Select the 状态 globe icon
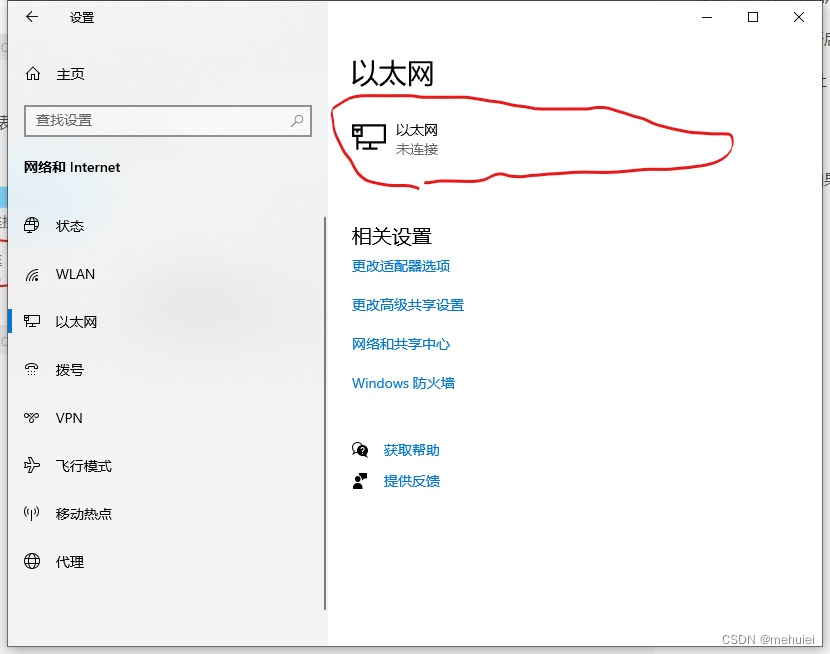Image resolution: width=830 pixels, height=654 pixels. tap(32, 225)
